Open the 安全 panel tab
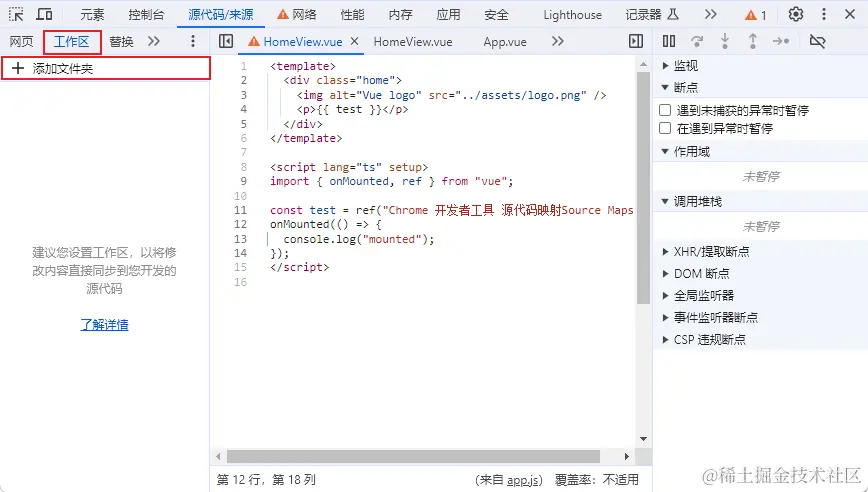868x492 pixels. click(496, 15)
